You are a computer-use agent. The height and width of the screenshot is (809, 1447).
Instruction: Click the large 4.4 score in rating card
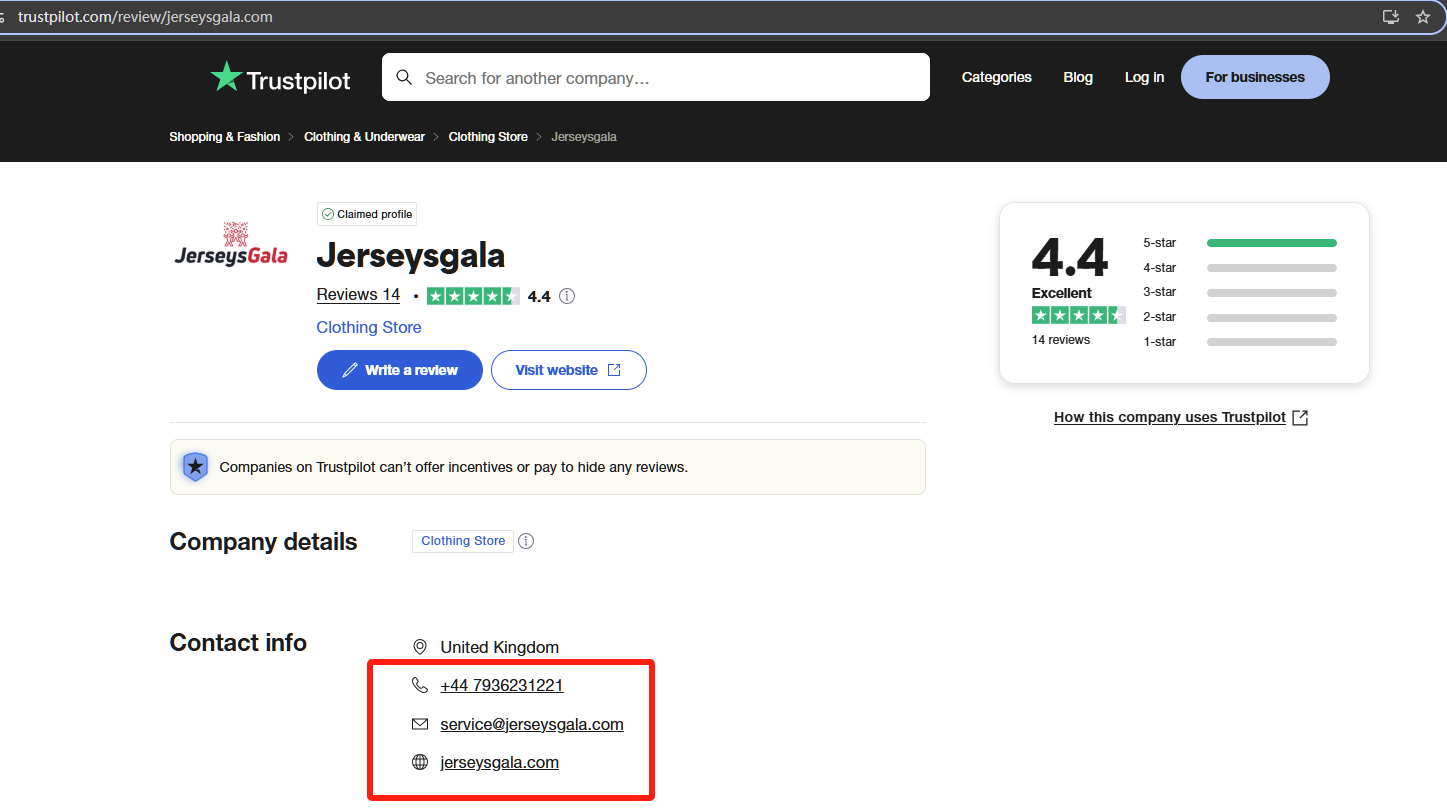[x=1070, y=258]
